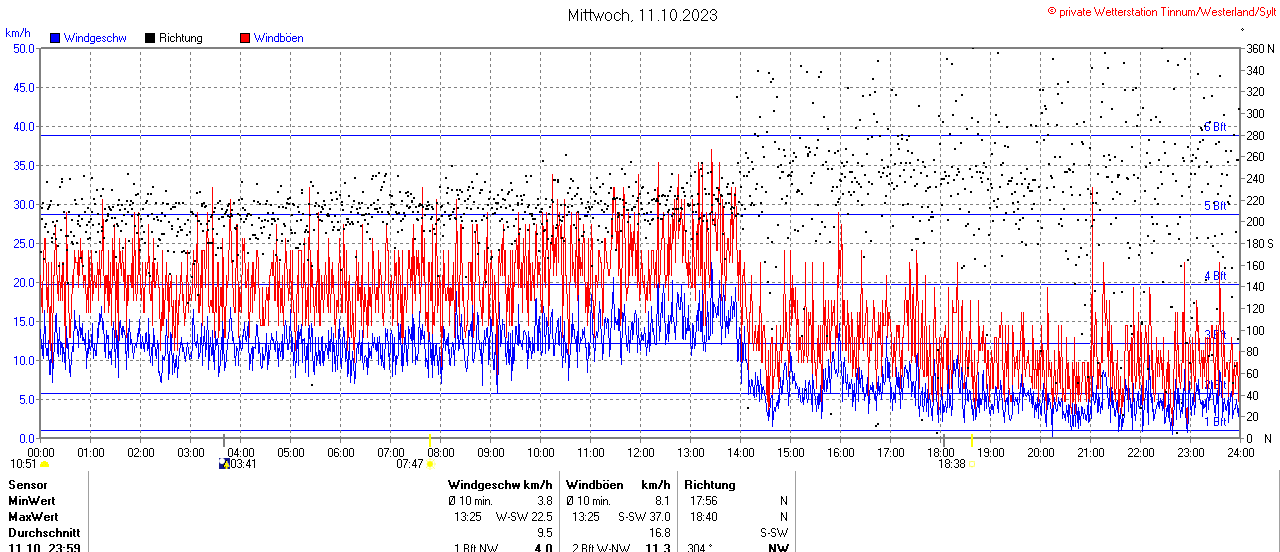Click the '4 Bft' Beaufort line label
The width and height of the screenshot is (1280, 552).
(x=1215, y=276)
